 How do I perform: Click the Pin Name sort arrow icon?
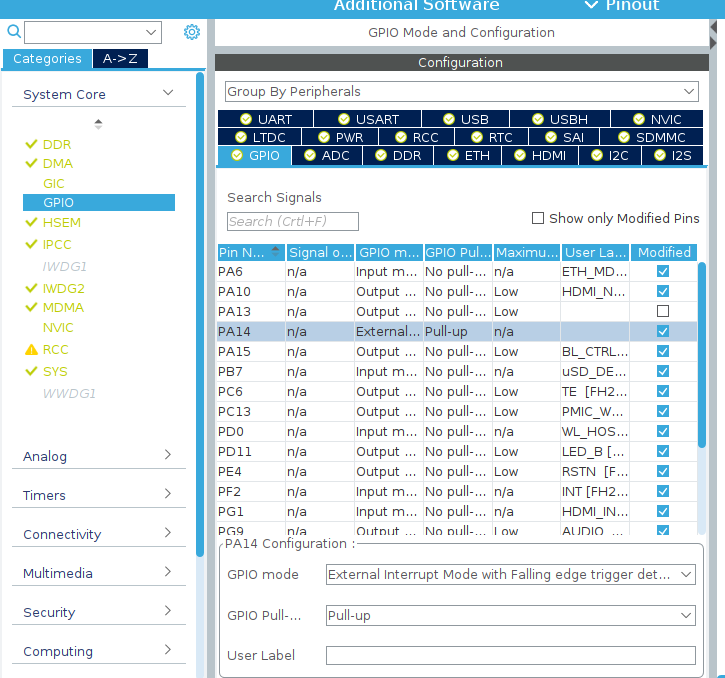point(276,252)
